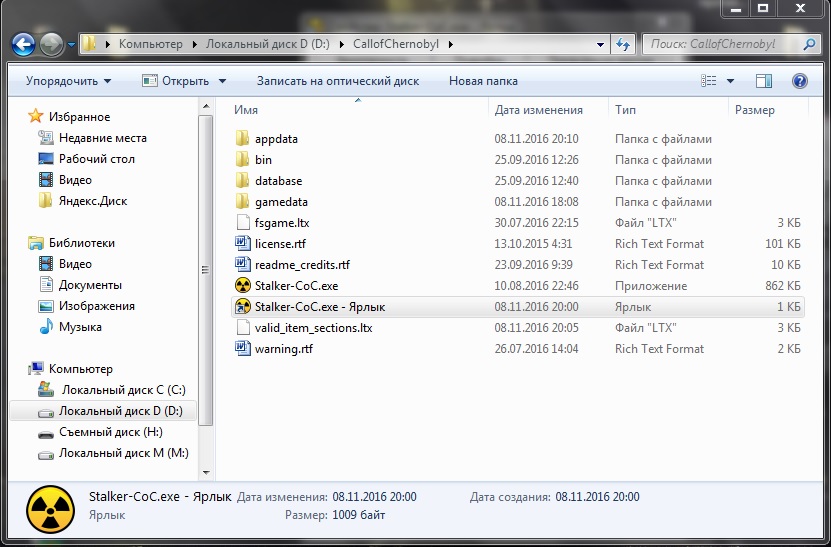This screenshot has height=547, width=831.
Task: Open 'Съемный диск (H:)' in the sidebar
Action: (111, 432)
